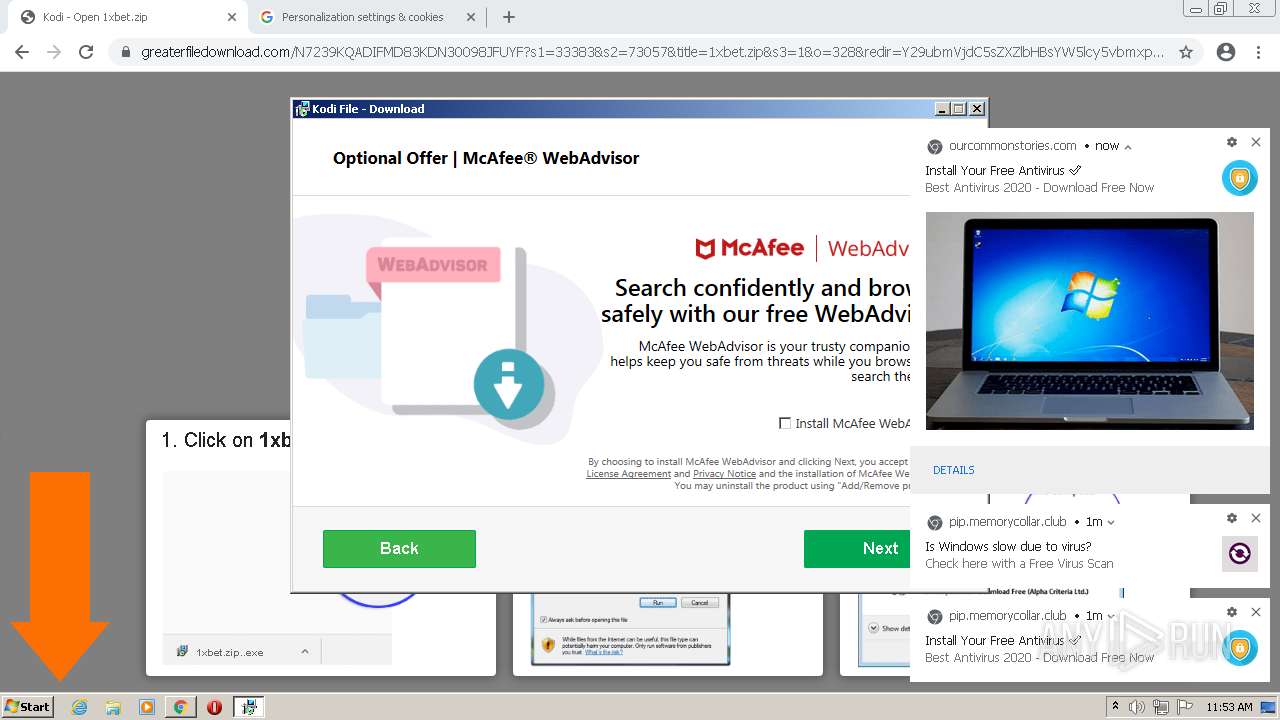Viewport: 1280px width, 720px height.
Task: Click the purple scan icon in notification
Action: point(1240,554)
